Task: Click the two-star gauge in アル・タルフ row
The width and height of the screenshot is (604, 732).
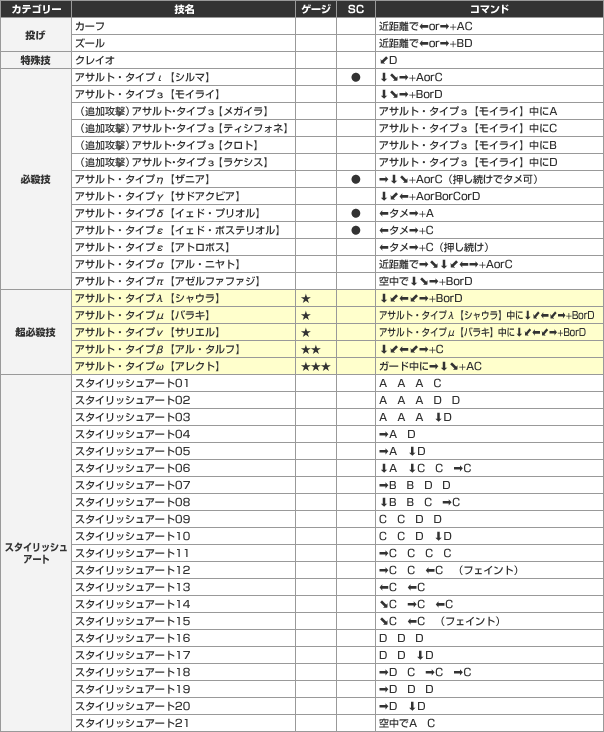Action: point(311,349)
